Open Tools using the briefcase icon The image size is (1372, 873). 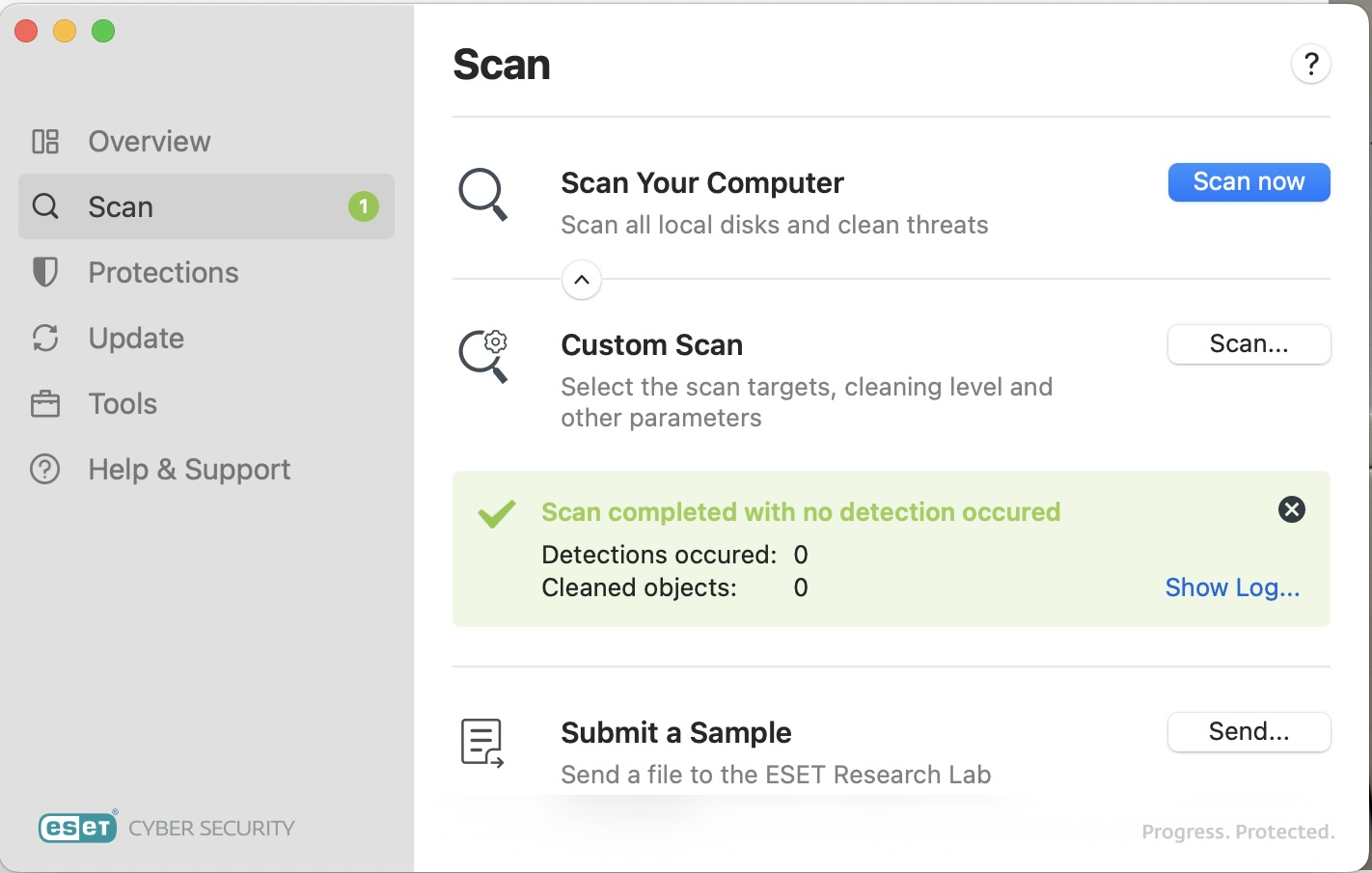click(44, 403)
